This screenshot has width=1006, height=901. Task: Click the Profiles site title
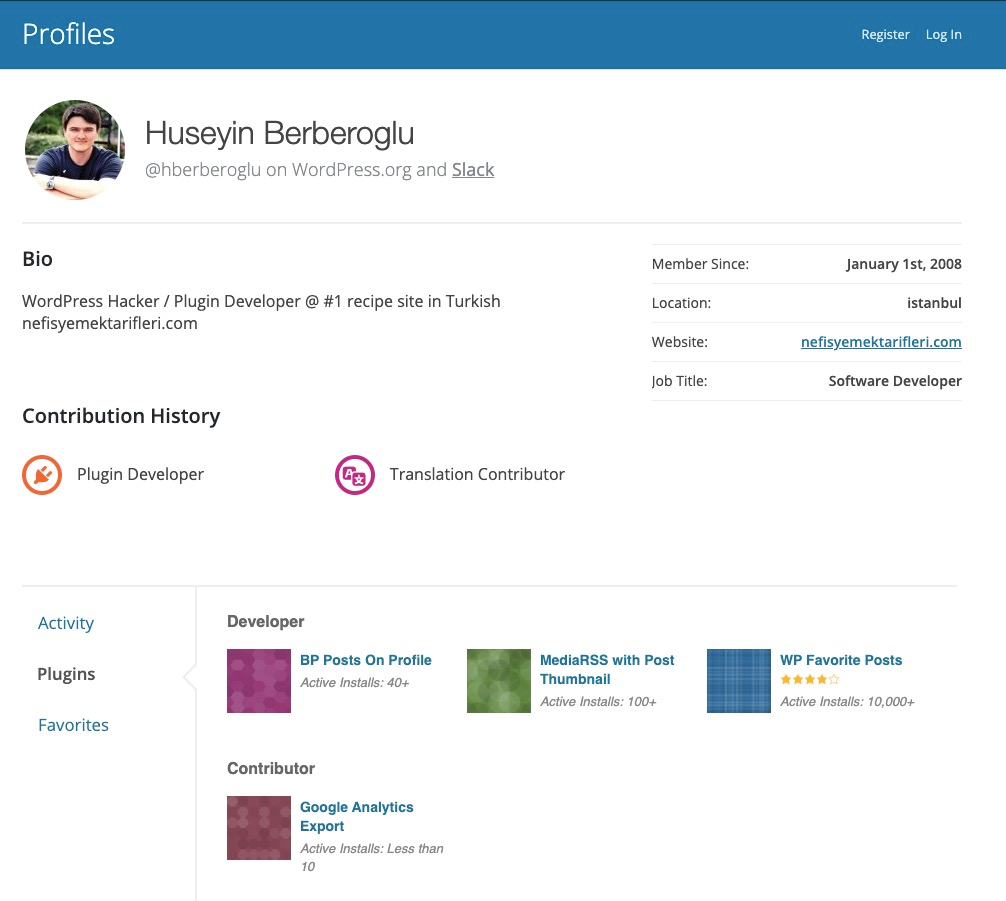[69, 35]
